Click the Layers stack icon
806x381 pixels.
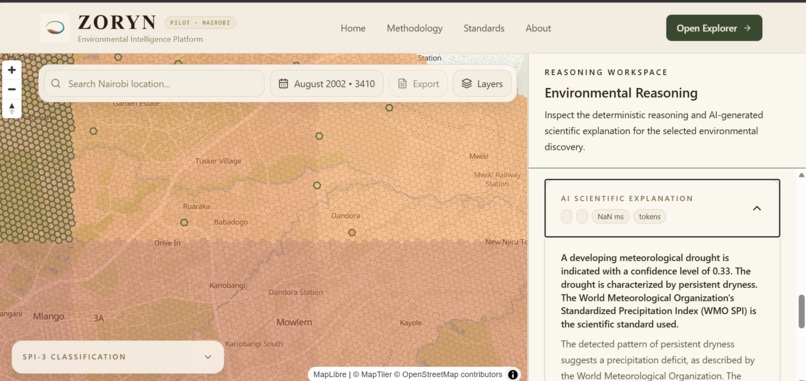coord(466,84)
